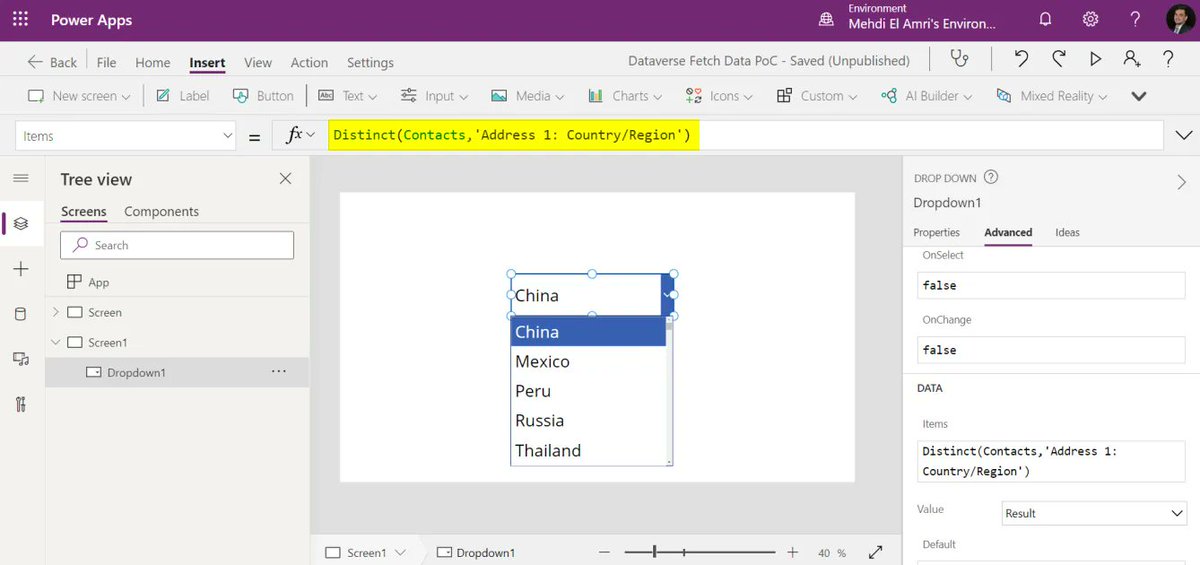This screenshot has width=1200, height=565.
Task: Select the Insert tab
Action: [x=207, y=62]
